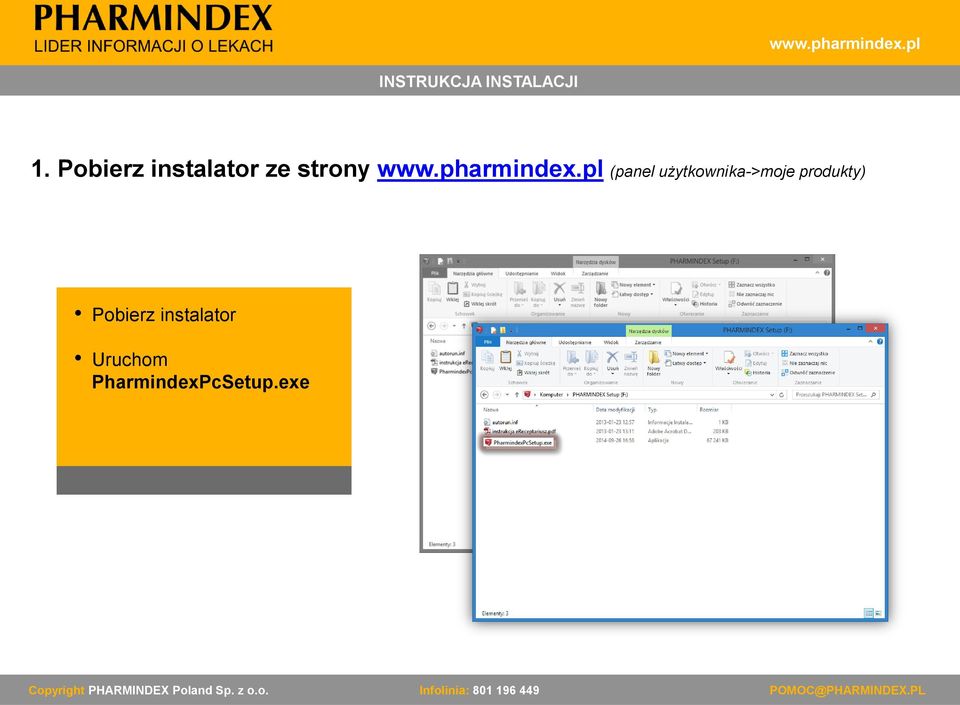This screenshot has height=705, width=960.
Task: Open Otwórz dropdown in front blue window
Action: tap(758, 354)
